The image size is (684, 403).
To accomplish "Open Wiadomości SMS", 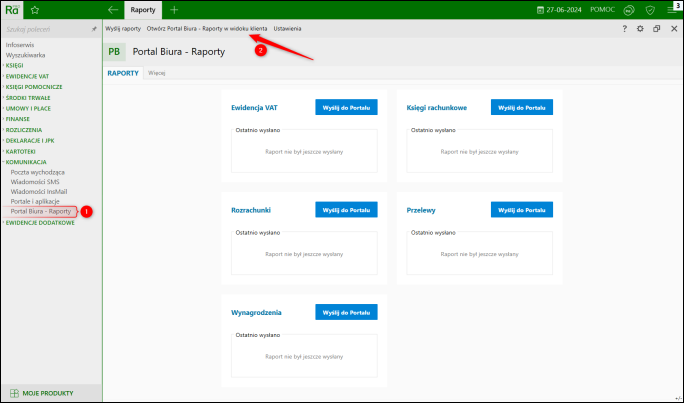I will click(x=35, y=182).
